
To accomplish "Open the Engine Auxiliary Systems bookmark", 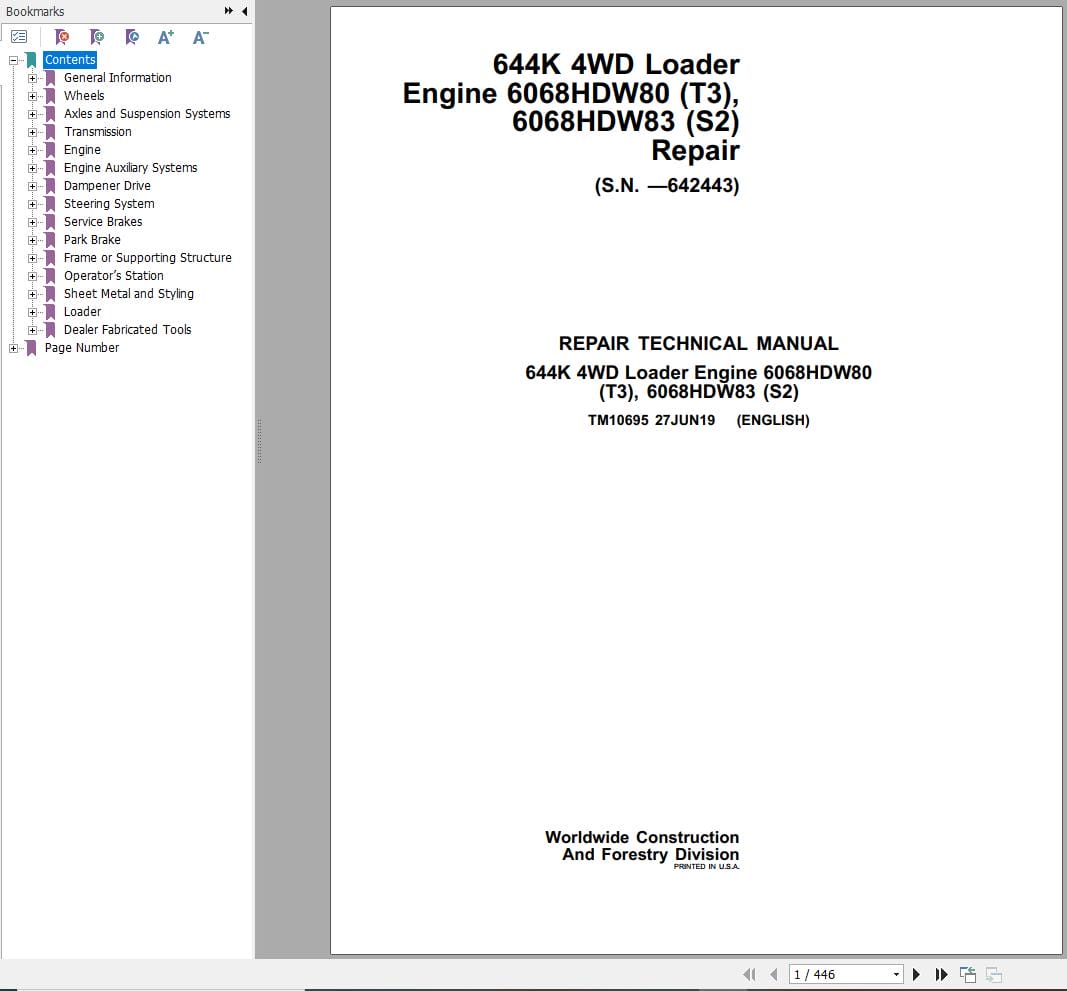I will [131, 167].
